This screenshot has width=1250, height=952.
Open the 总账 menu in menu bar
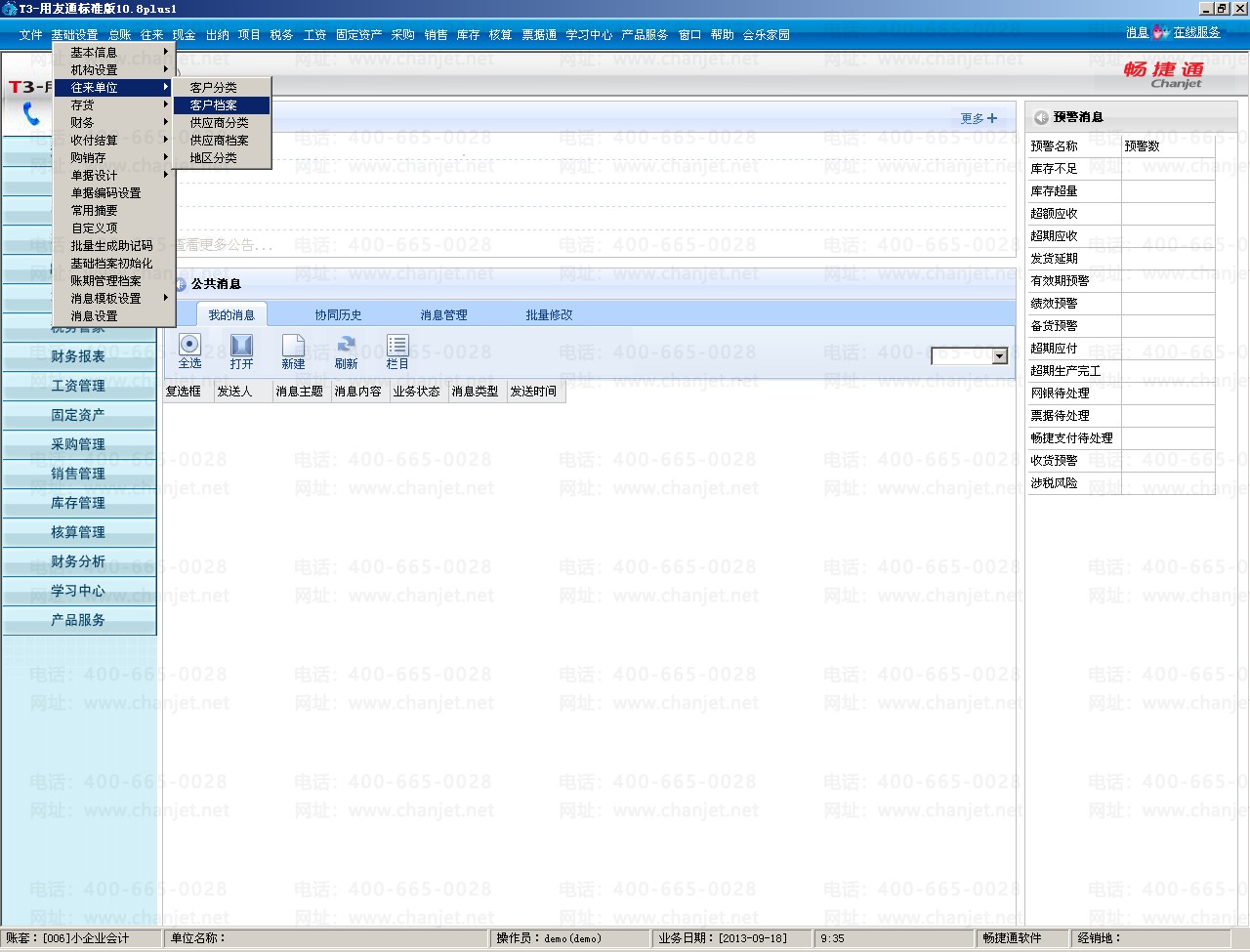(x=119, y=35)
